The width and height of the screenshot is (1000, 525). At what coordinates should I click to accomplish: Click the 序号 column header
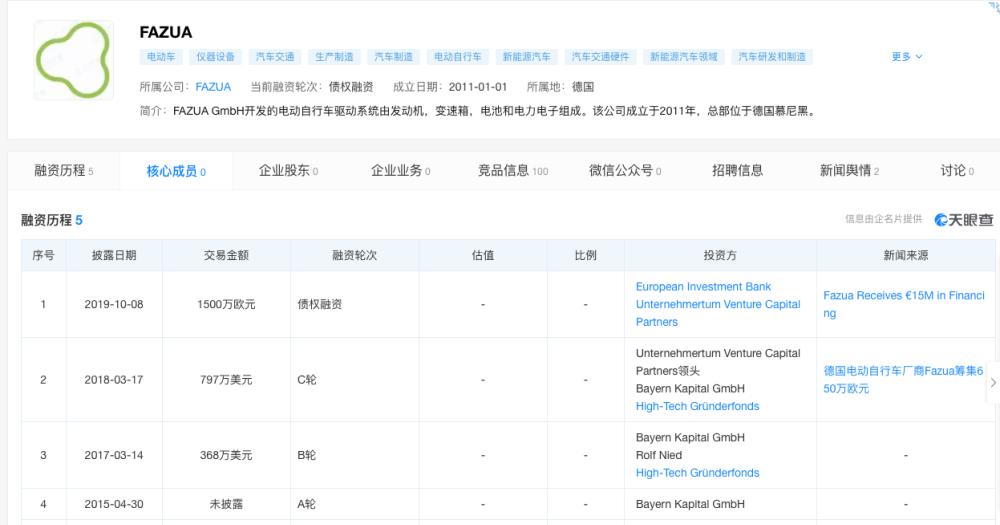click(x=43, y=255)
